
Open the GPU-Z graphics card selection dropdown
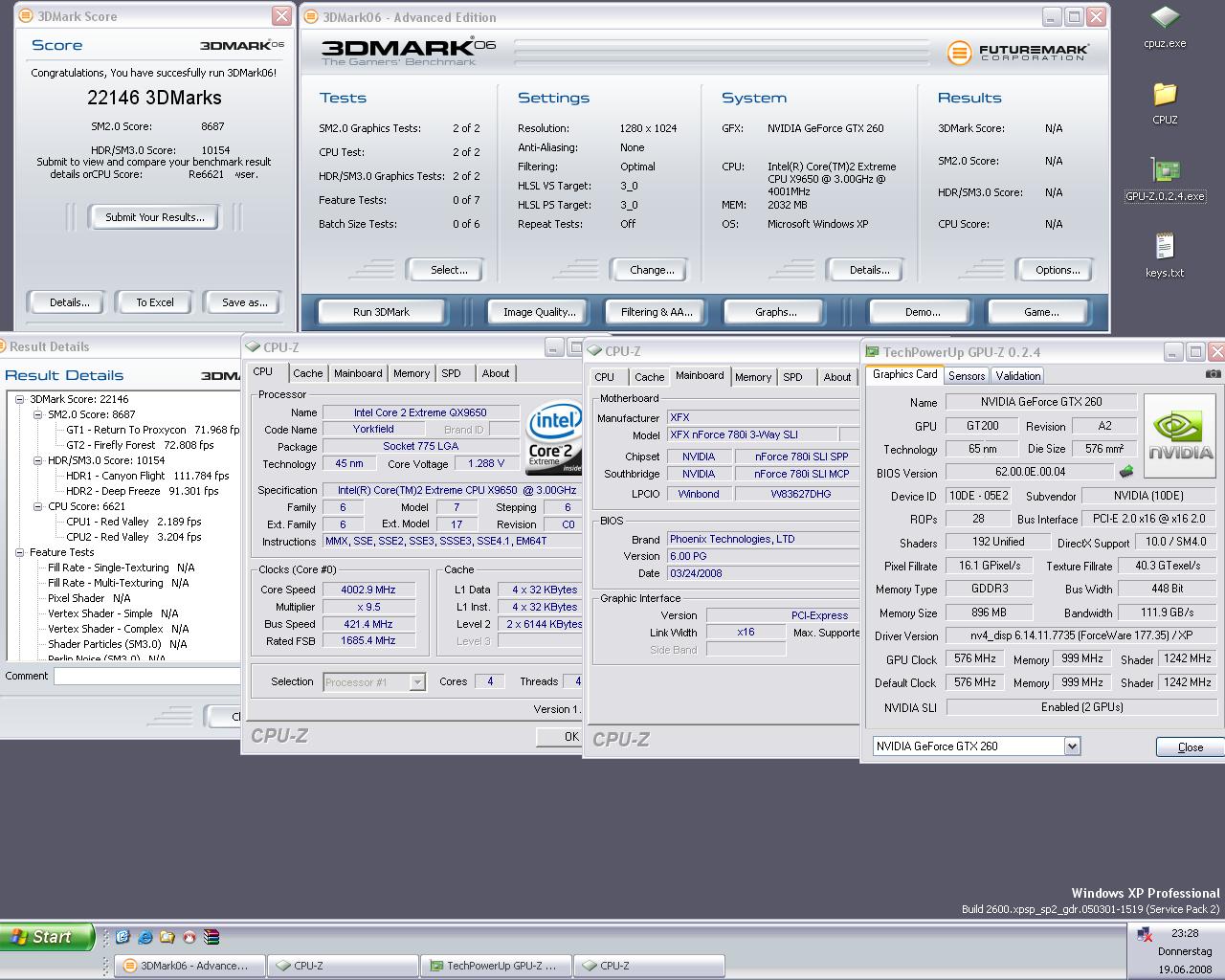pyautogui.click(x=1072, y=746)
